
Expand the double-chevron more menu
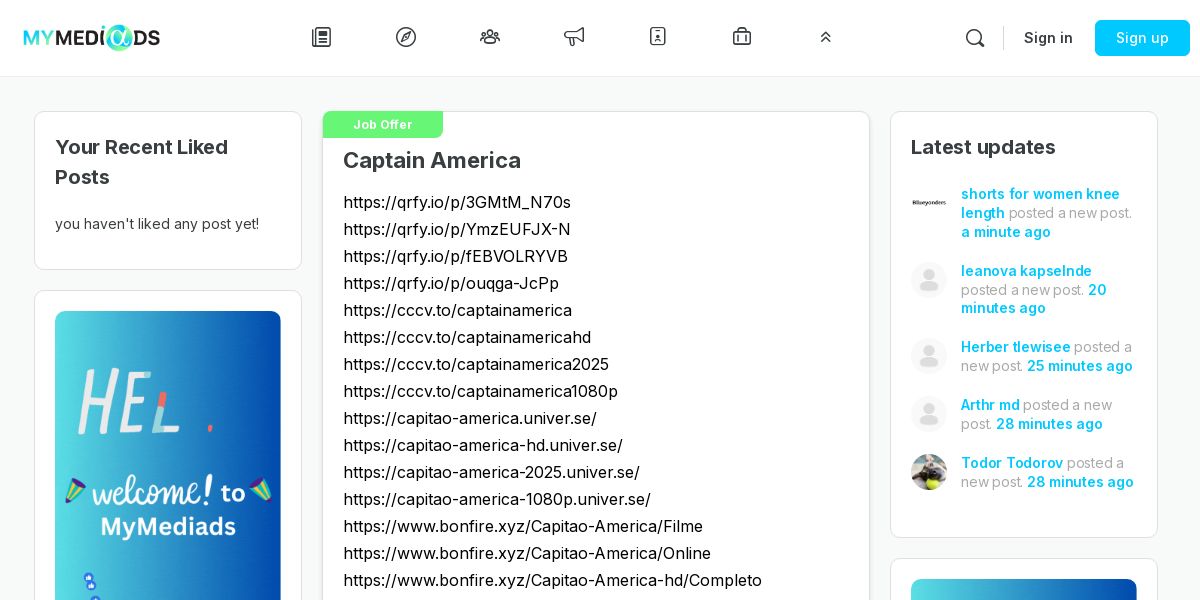click(x=826, y=37)
